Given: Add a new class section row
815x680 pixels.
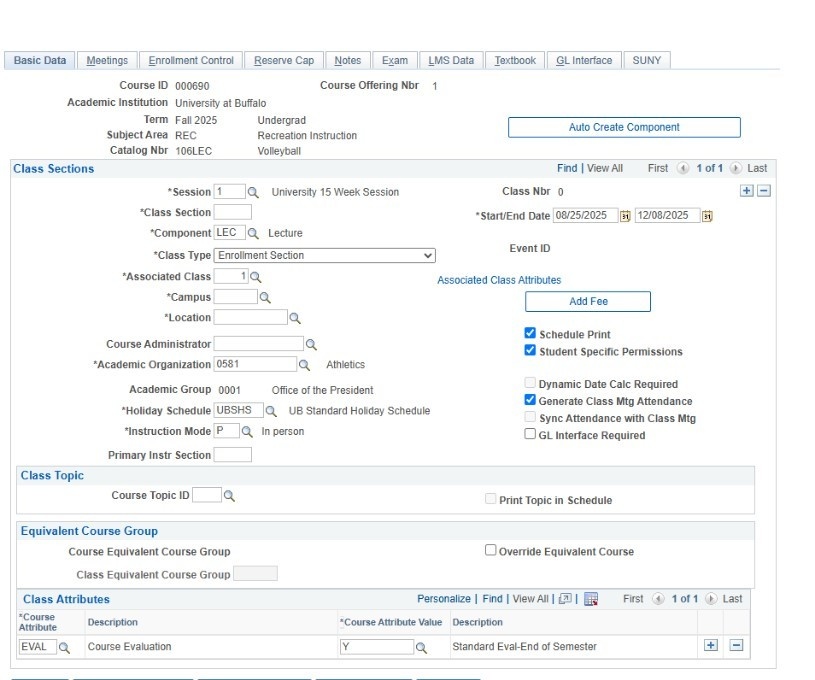Looking at the screenshot, I should 746,191.
